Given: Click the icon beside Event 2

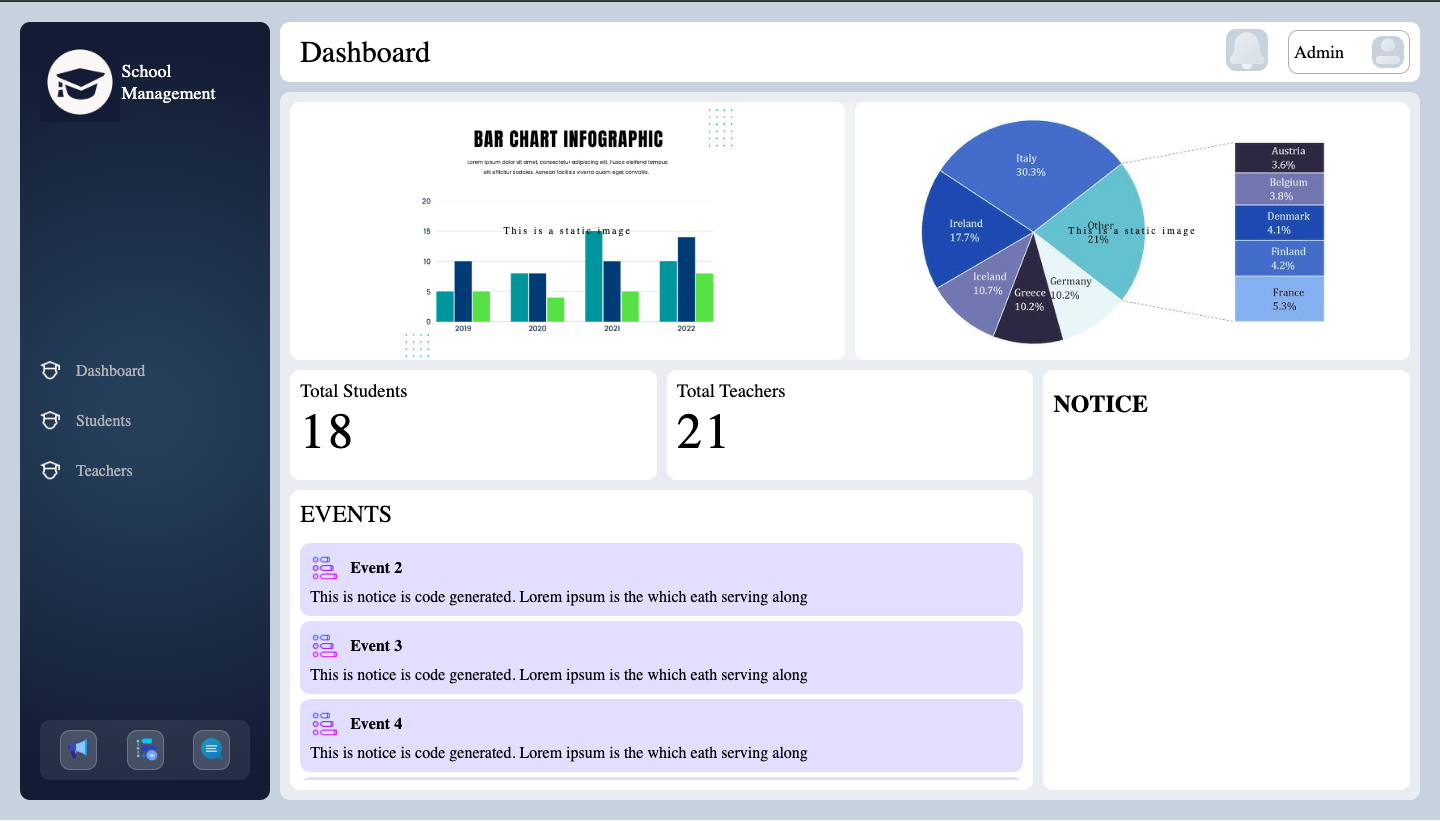Looking at the screenshot, I should 325,568.
